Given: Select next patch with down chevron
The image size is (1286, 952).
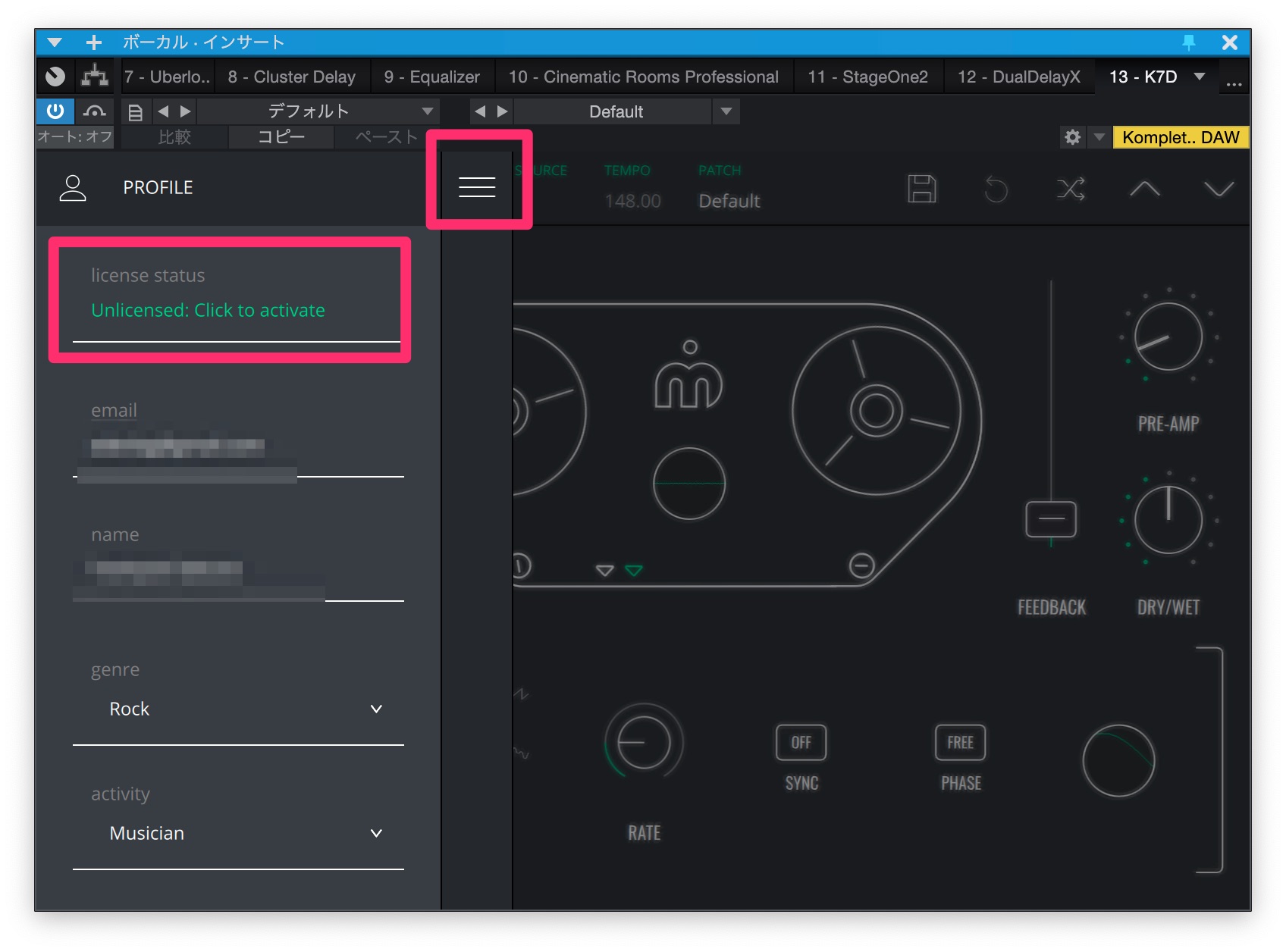Looking at the screenshot, I should [1219, 189].
